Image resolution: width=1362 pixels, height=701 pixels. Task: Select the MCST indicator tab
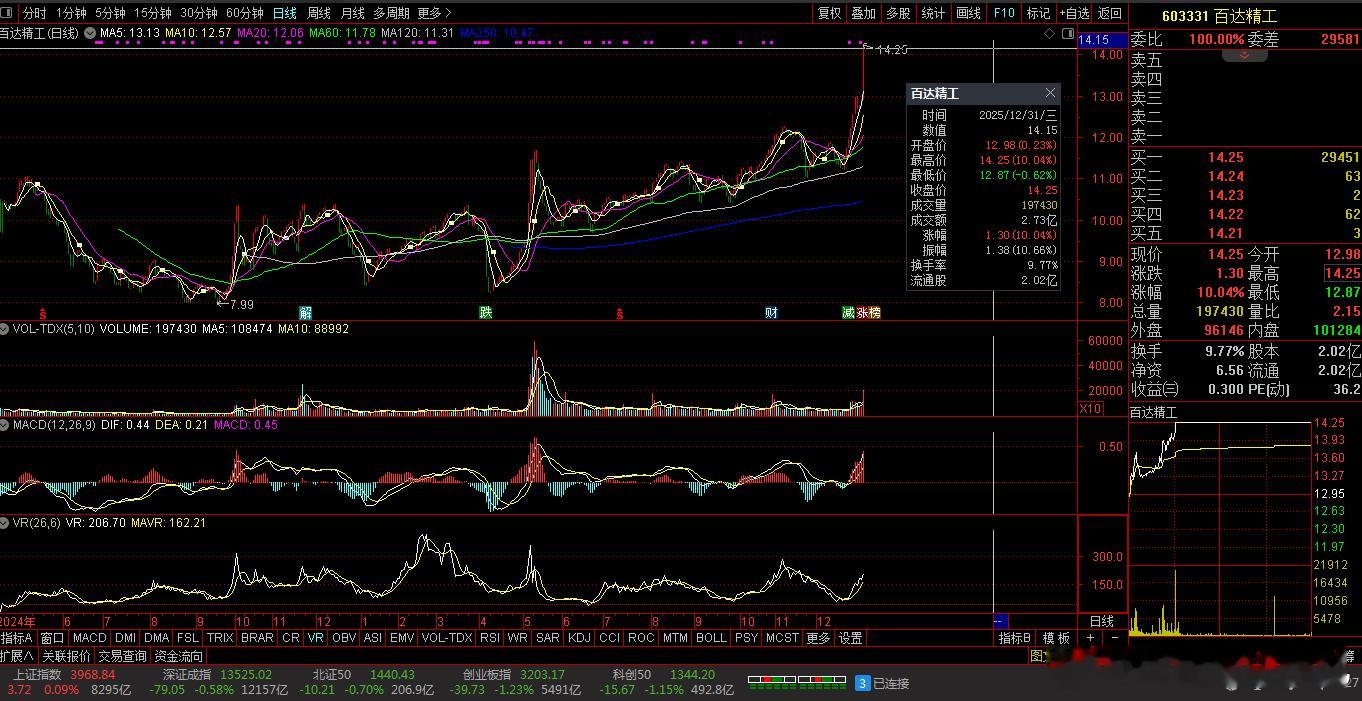782,638
